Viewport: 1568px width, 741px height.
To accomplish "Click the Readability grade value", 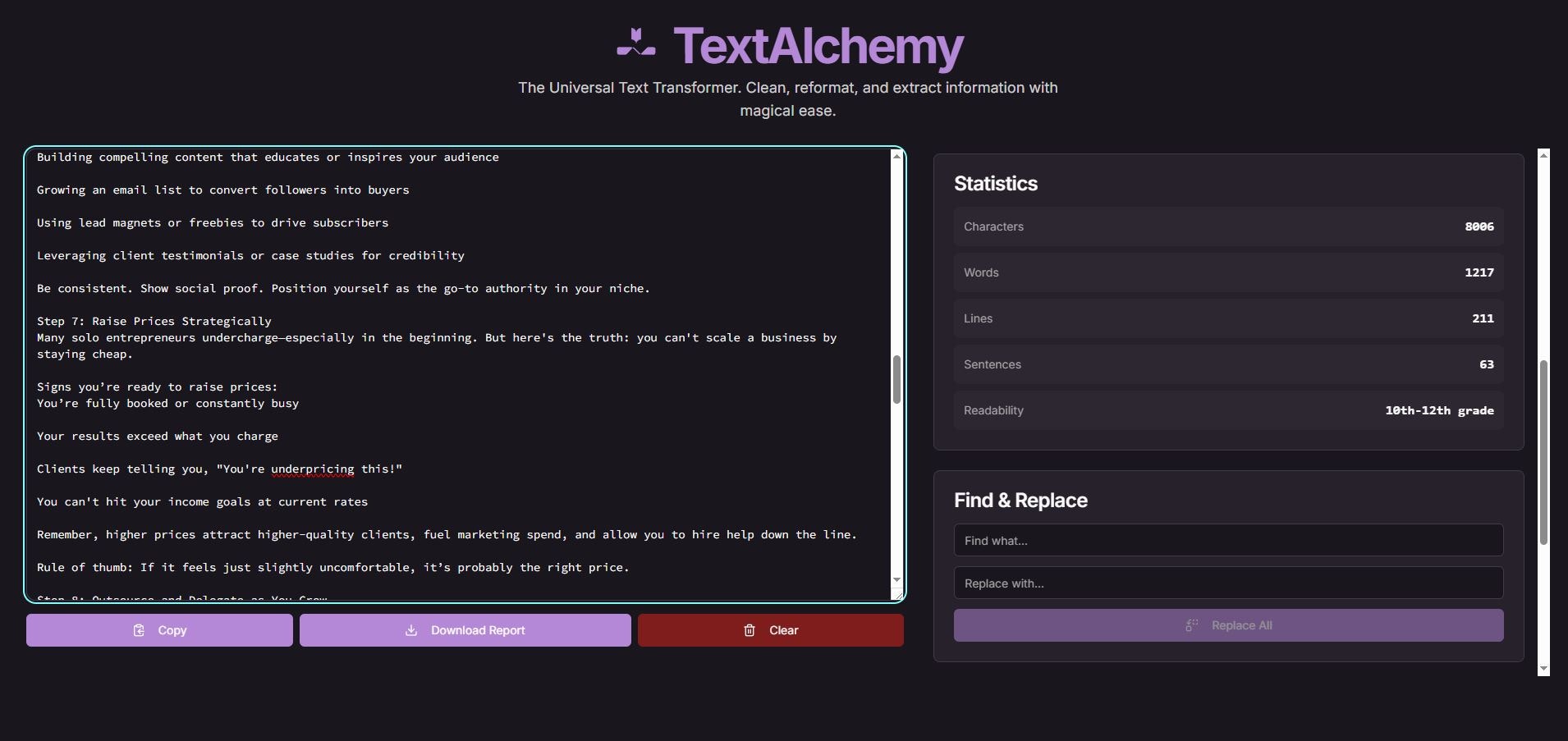I will pyautogui.click(x=1439, y=410).
